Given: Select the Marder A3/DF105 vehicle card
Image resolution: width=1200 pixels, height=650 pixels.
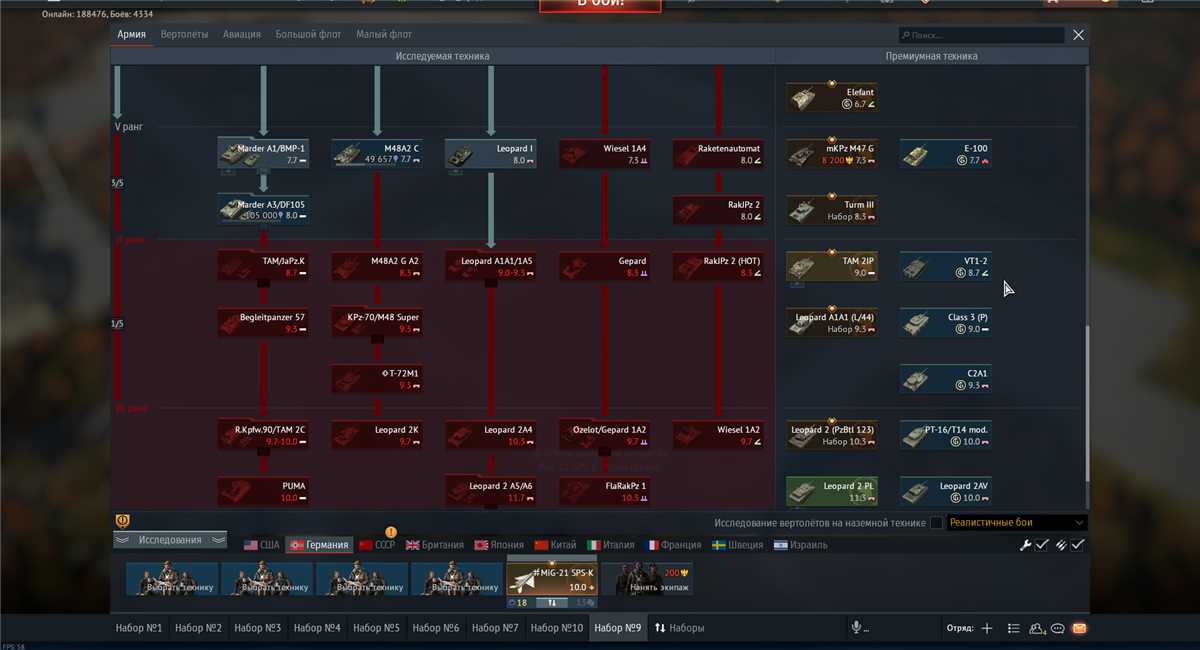Looking at the screenshot, I should coord(263,209).
